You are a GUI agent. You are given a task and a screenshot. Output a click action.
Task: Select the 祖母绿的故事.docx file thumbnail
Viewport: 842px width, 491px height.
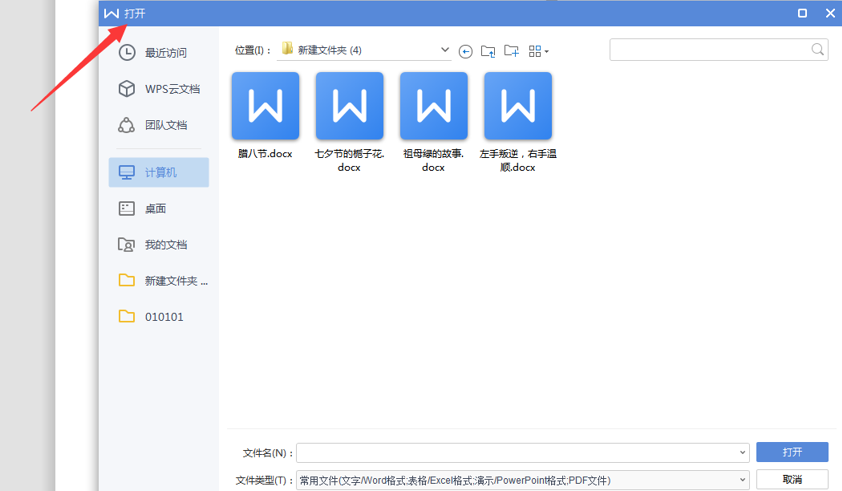(434, 106)
